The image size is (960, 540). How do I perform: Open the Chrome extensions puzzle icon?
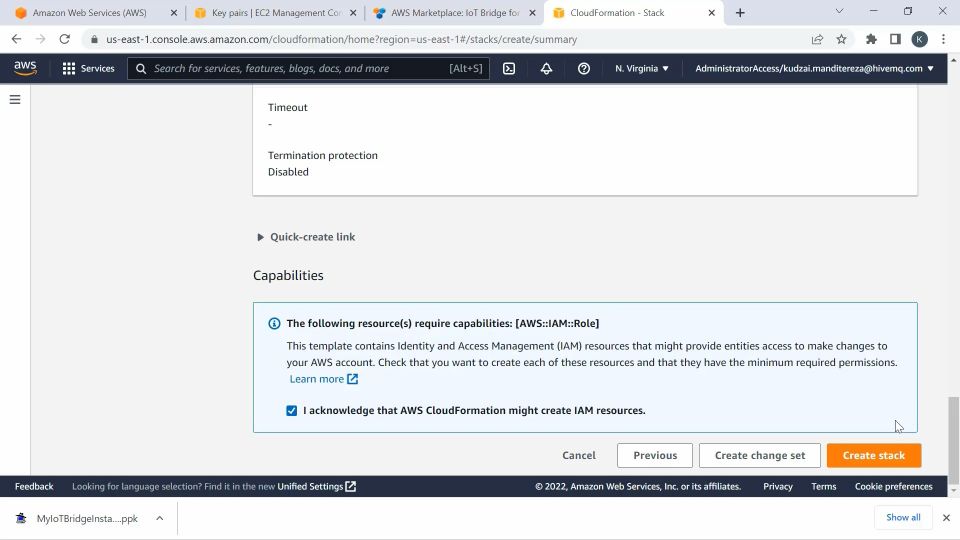pos(871,39)
